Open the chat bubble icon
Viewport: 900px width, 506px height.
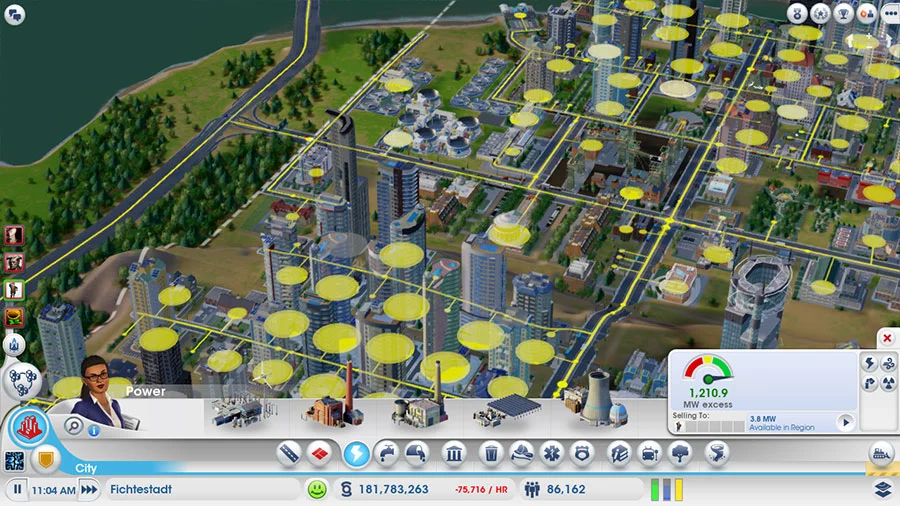coord(14,14)
